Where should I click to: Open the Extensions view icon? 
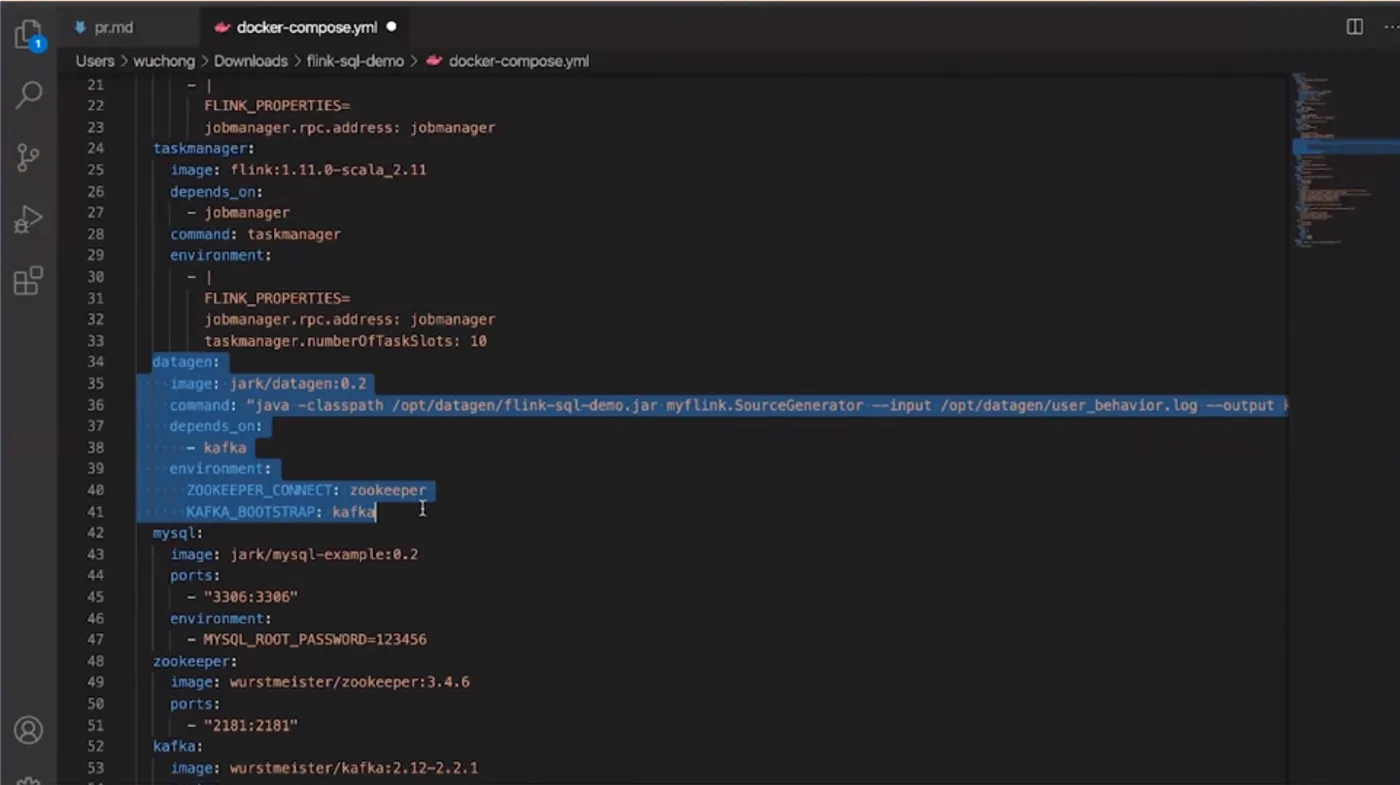coord(29,281)
